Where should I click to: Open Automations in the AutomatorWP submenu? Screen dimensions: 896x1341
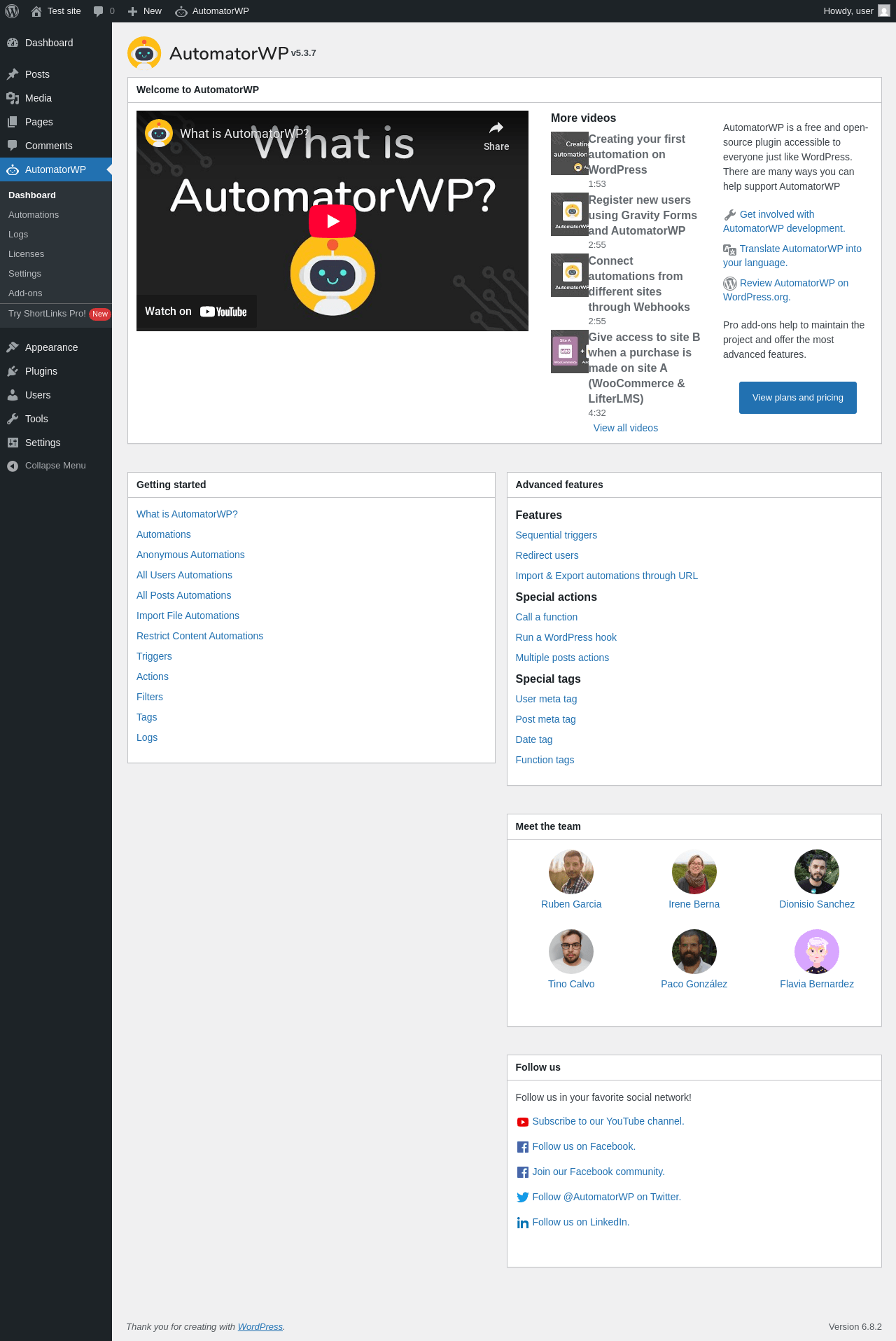[34, 215]
